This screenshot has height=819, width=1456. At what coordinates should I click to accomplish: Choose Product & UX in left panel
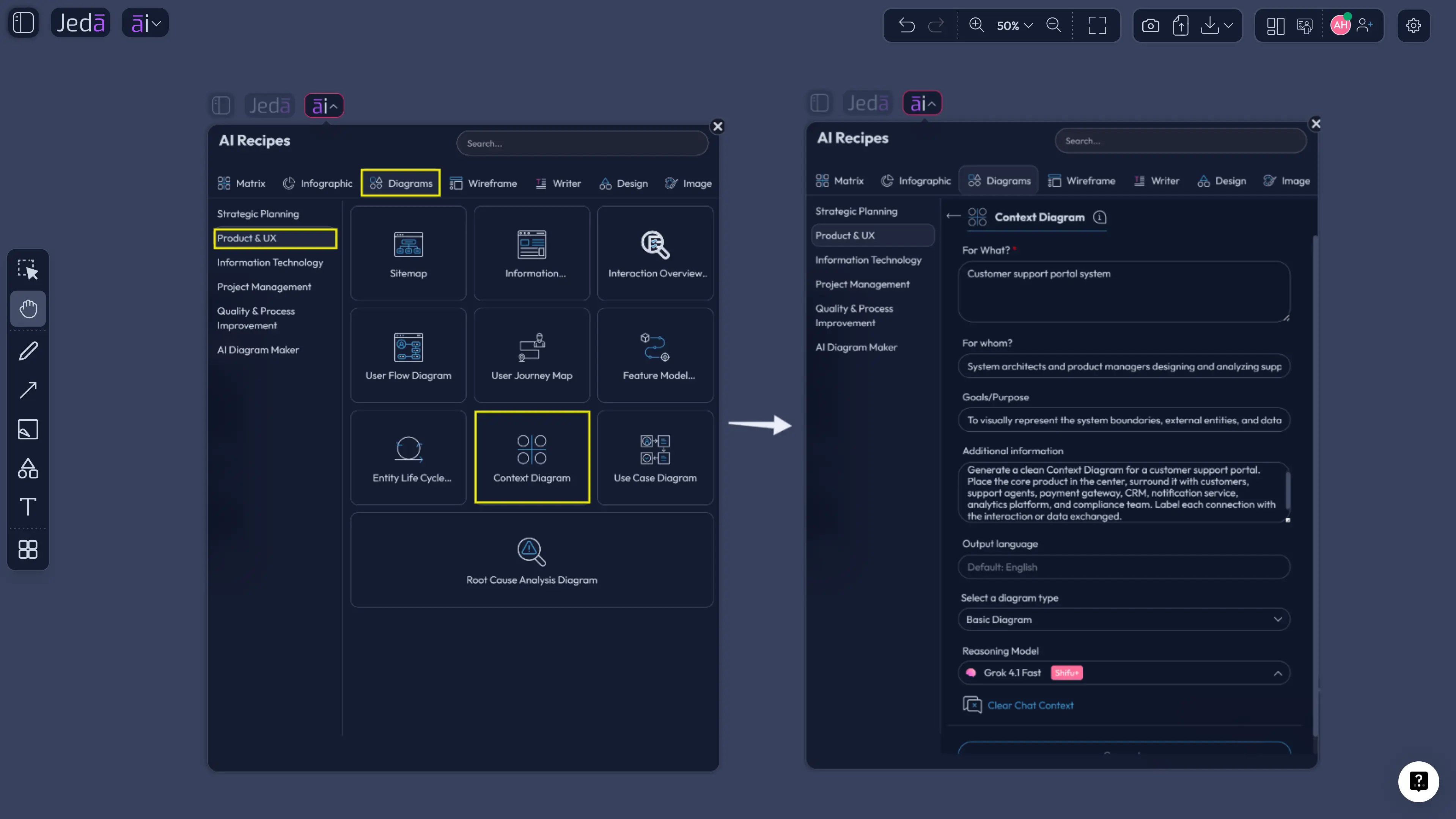275,238
